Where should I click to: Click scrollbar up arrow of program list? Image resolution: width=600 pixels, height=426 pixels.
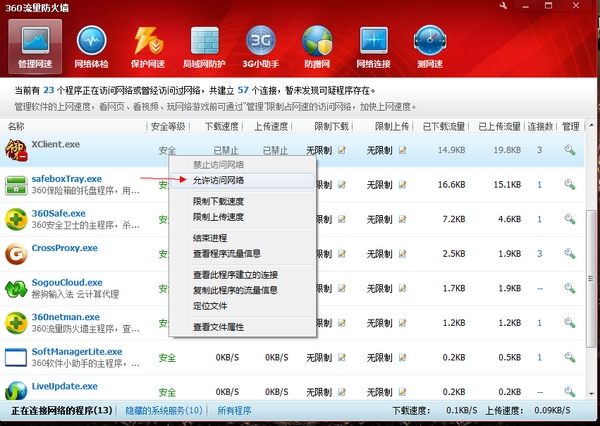coord(591,126)
